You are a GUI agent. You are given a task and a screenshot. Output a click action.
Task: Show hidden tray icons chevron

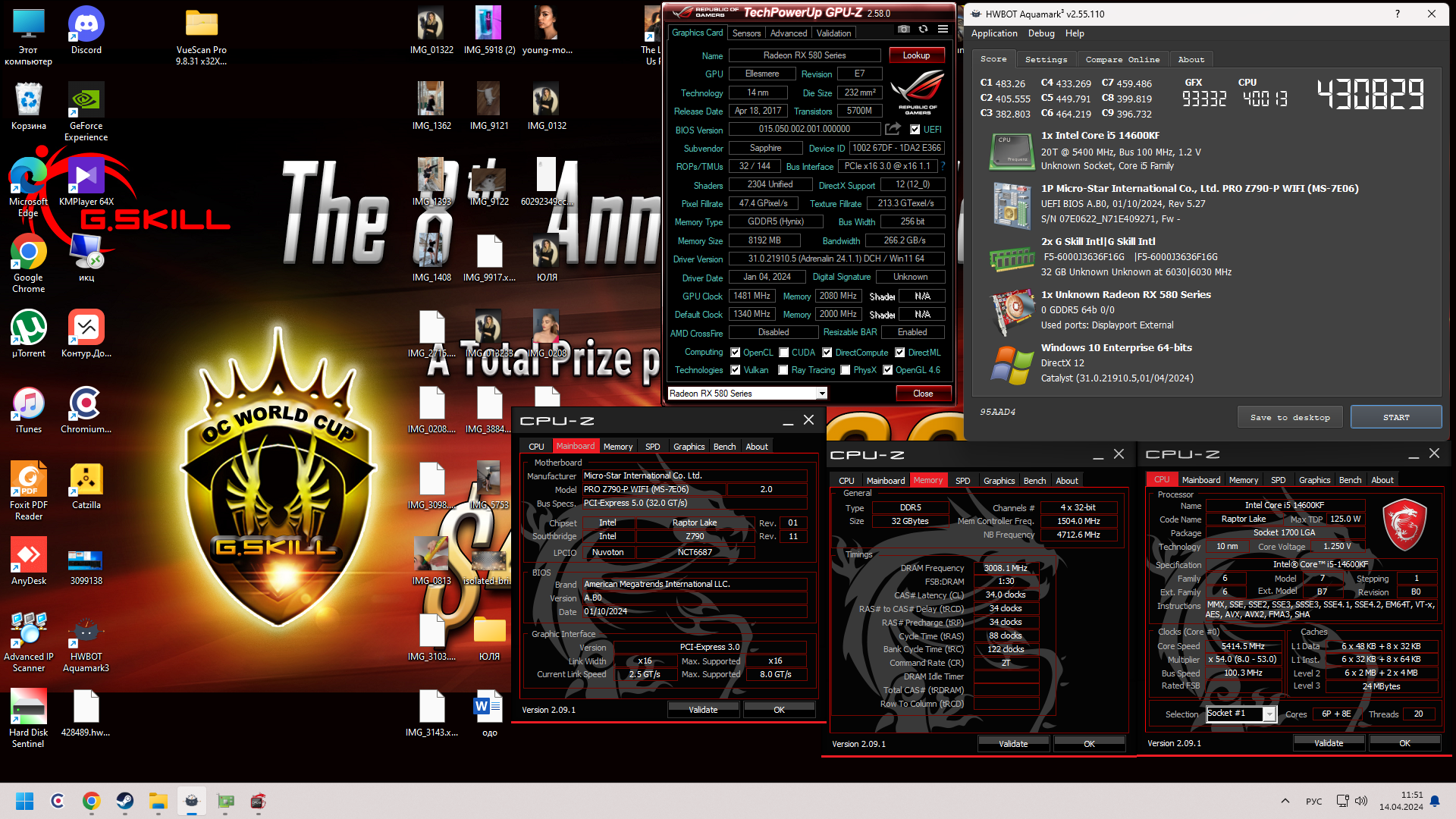point(1285,801)
